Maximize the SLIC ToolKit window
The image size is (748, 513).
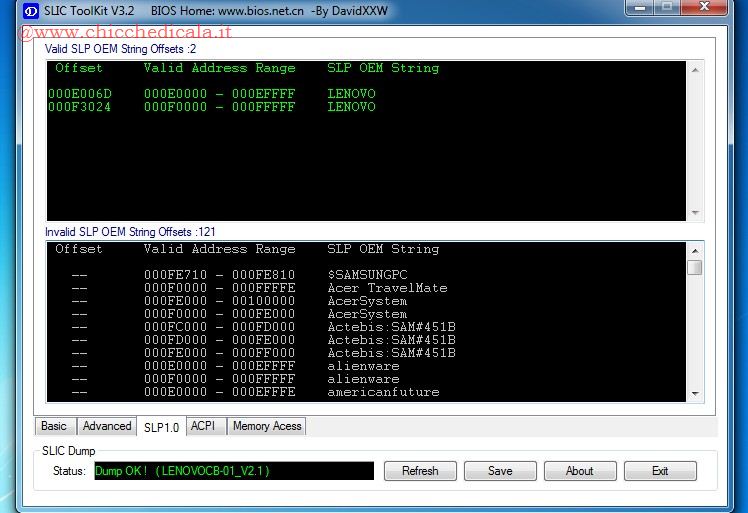point(667,9)
